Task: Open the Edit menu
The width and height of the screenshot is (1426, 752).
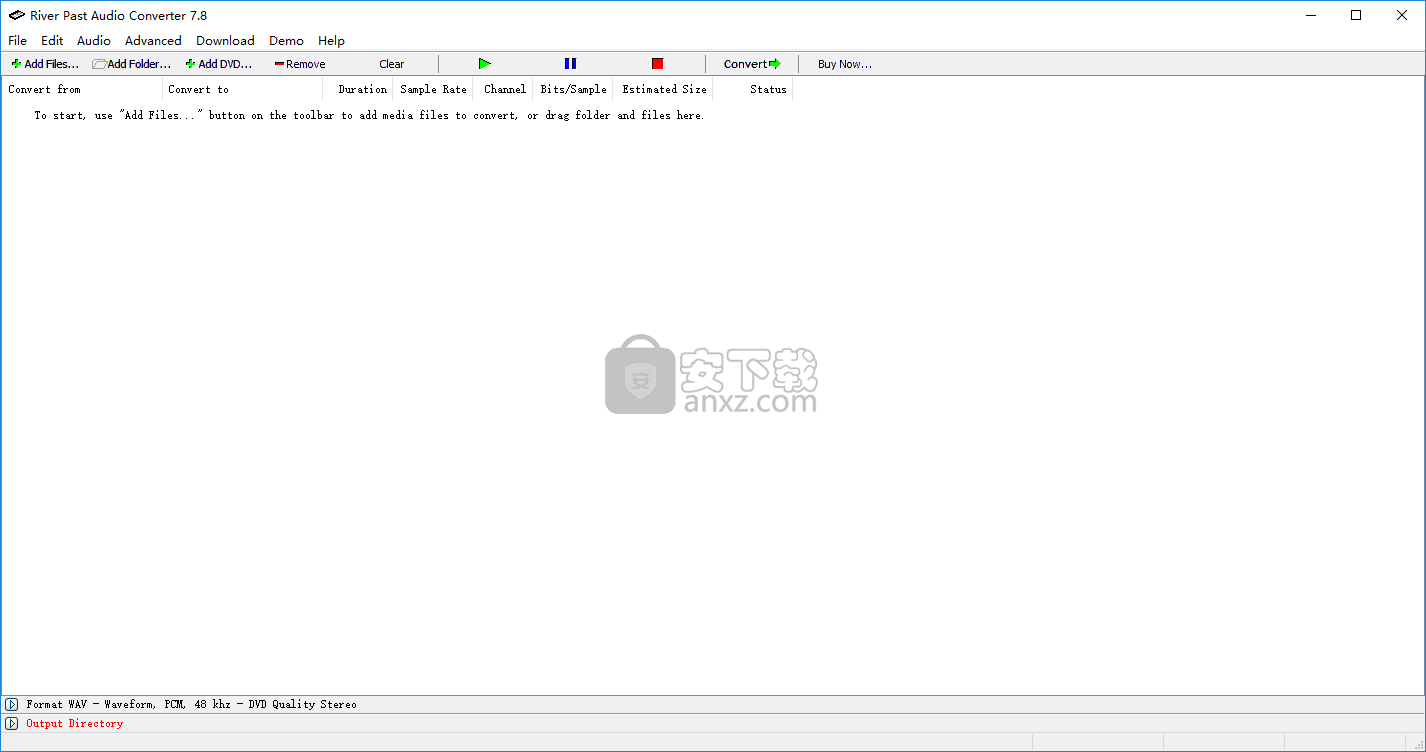Action: point(52,41)
